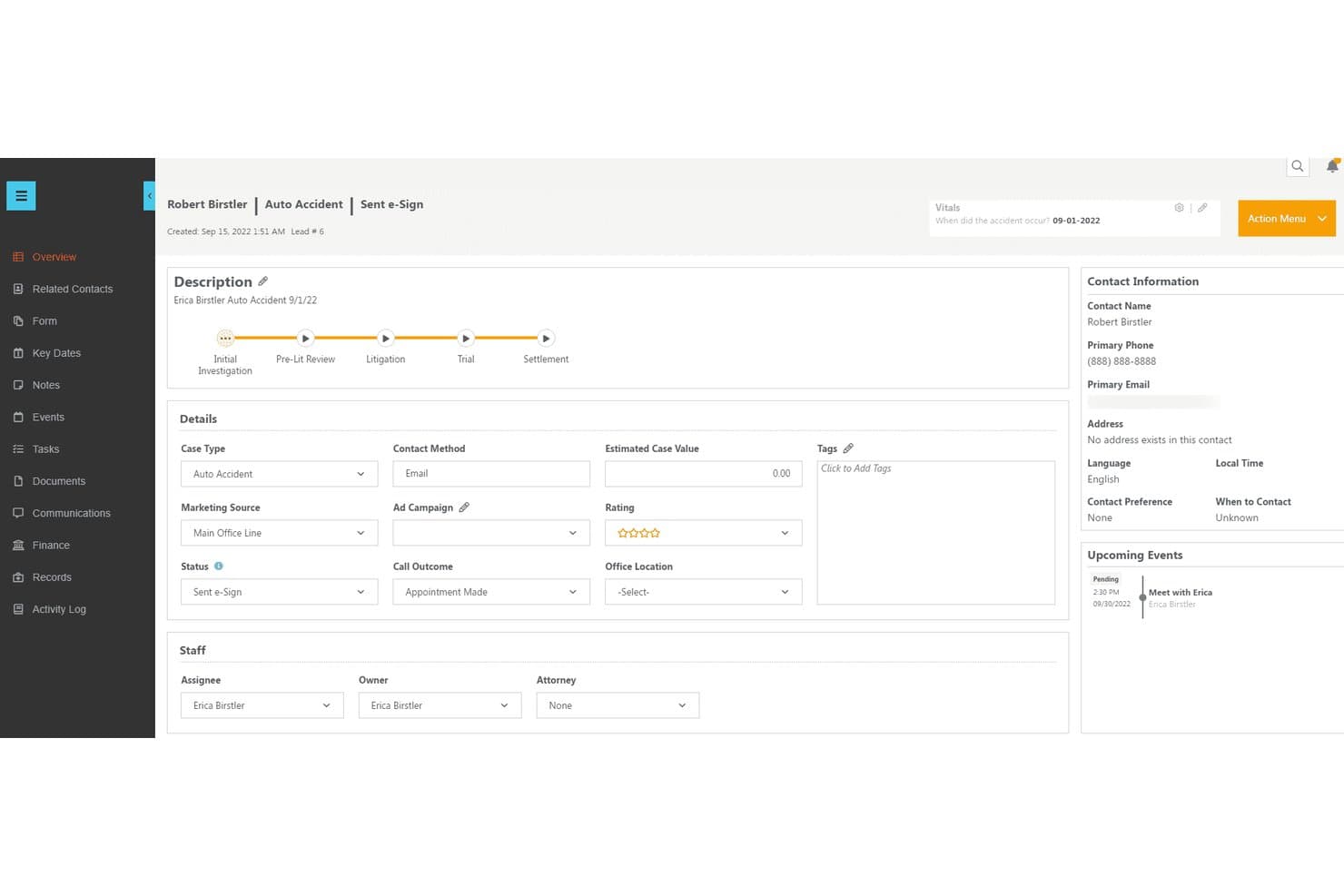Open Vitals settings gear icon
Screen dimensions: 1344x896
(1179, 208)
